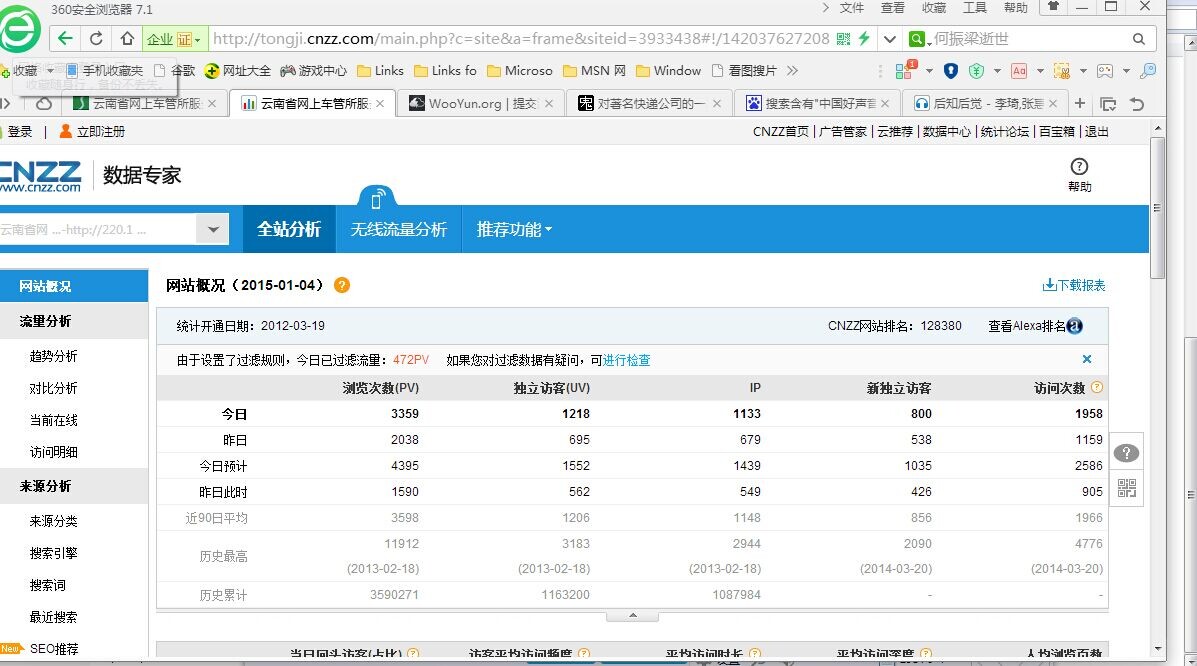Open 趋势分析 in the sidebar
The height and width of the screenshot is (666, 1197).
click(53, 356)
